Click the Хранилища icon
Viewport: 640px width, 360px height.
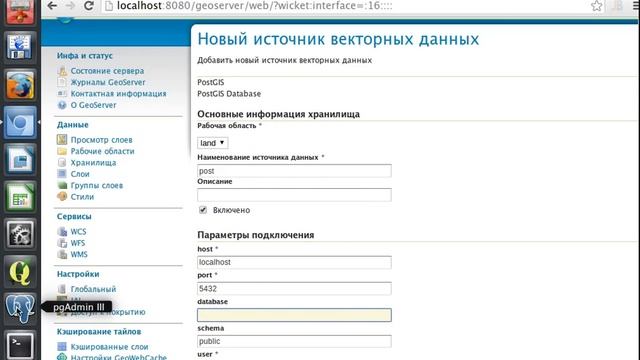tap(62, 162)
